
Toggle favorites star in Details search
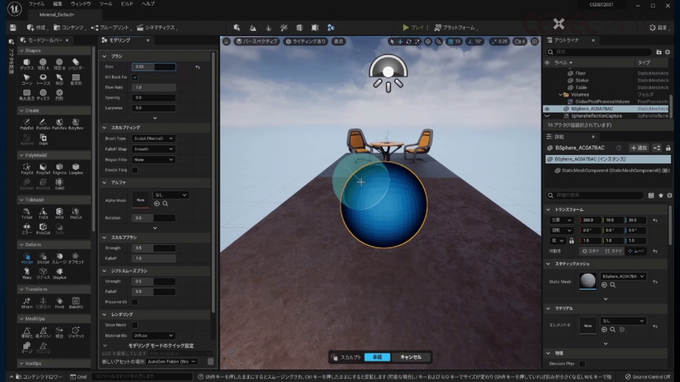point(660,196)
